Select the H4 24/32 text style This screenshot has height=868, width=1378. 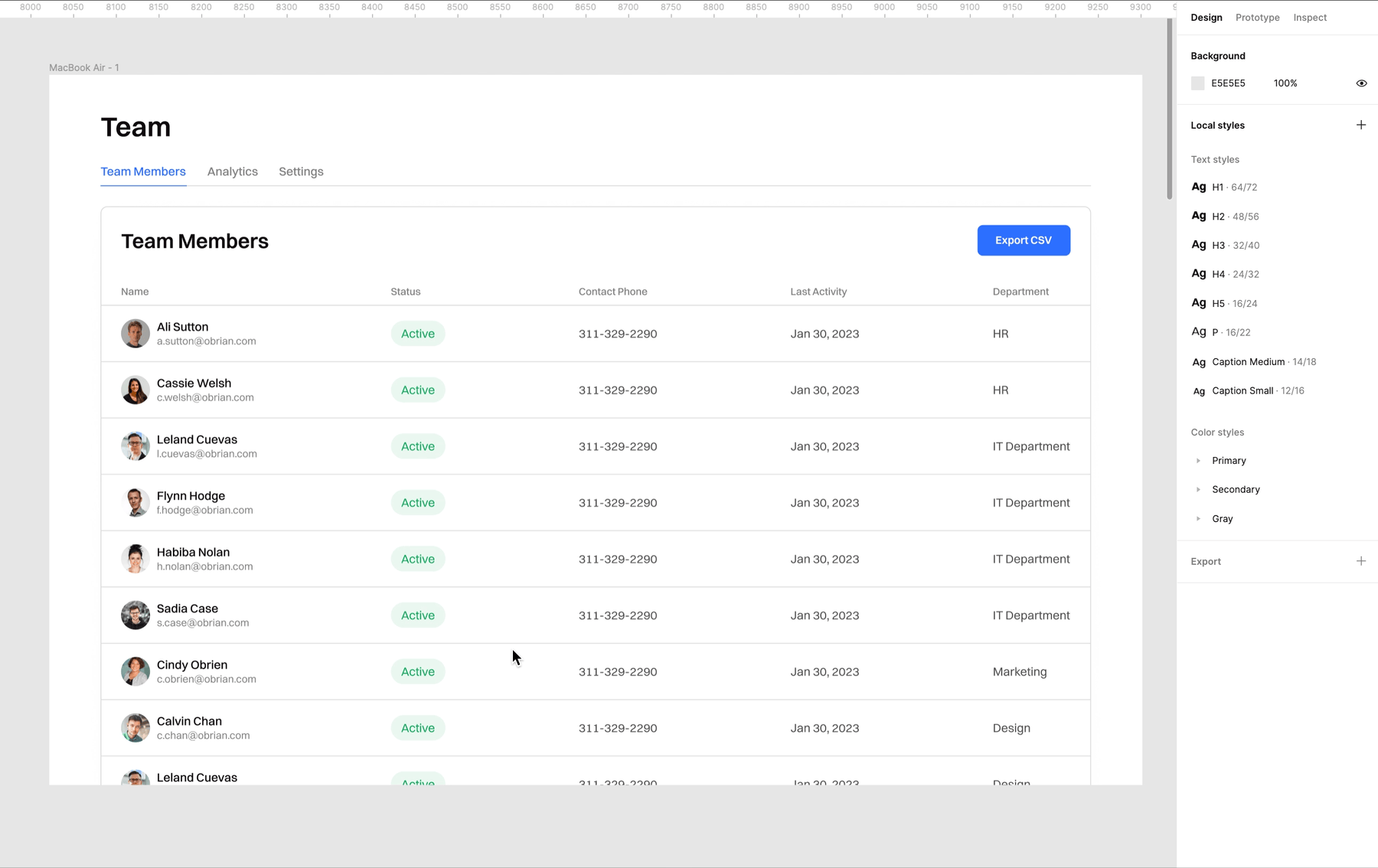1225,274
